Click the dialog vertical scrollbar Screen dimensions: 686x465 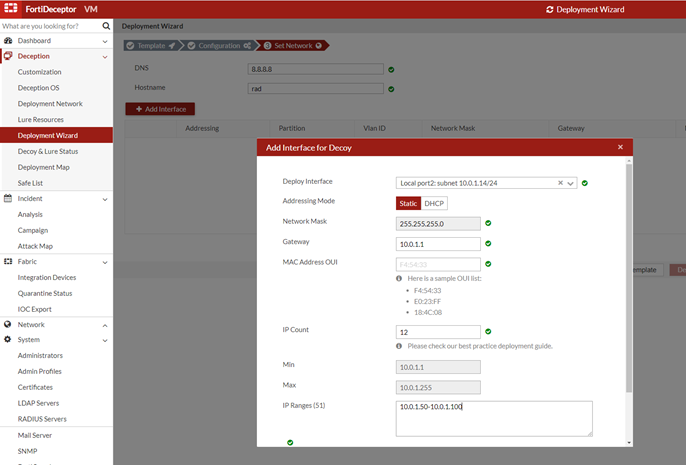(x=629, y=278)
